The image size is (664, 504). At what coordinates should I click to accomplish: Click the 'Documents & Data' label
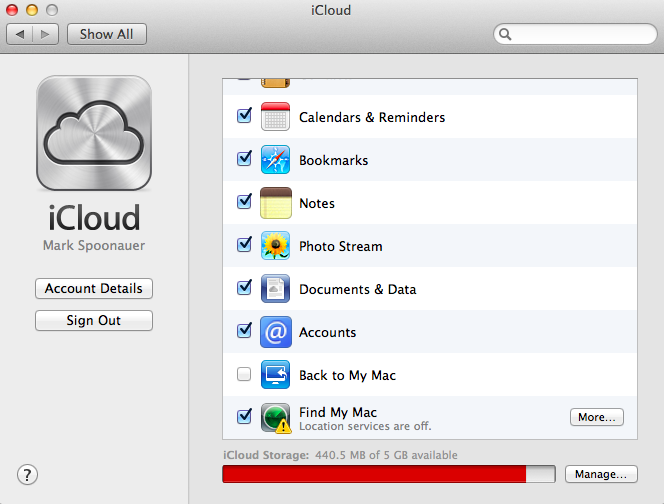tap(357, 289)
